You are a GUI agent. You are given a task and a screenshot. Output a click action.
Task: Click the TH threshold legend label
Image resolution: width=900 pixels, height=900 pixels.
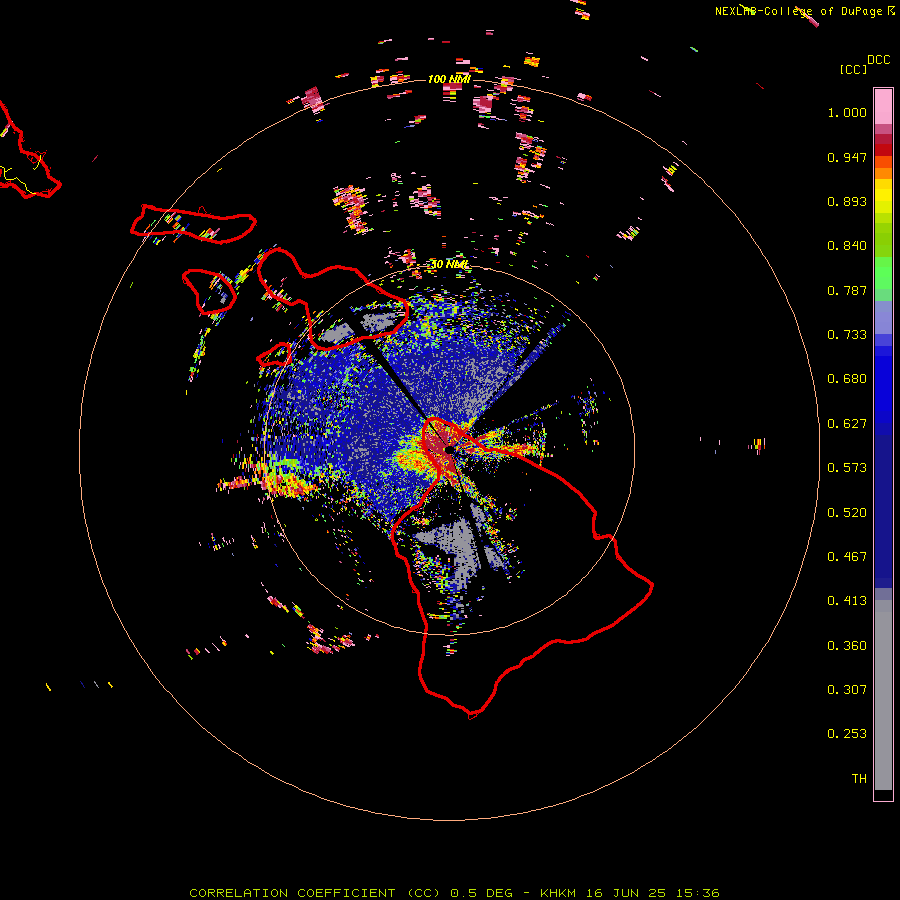[859, 779]
